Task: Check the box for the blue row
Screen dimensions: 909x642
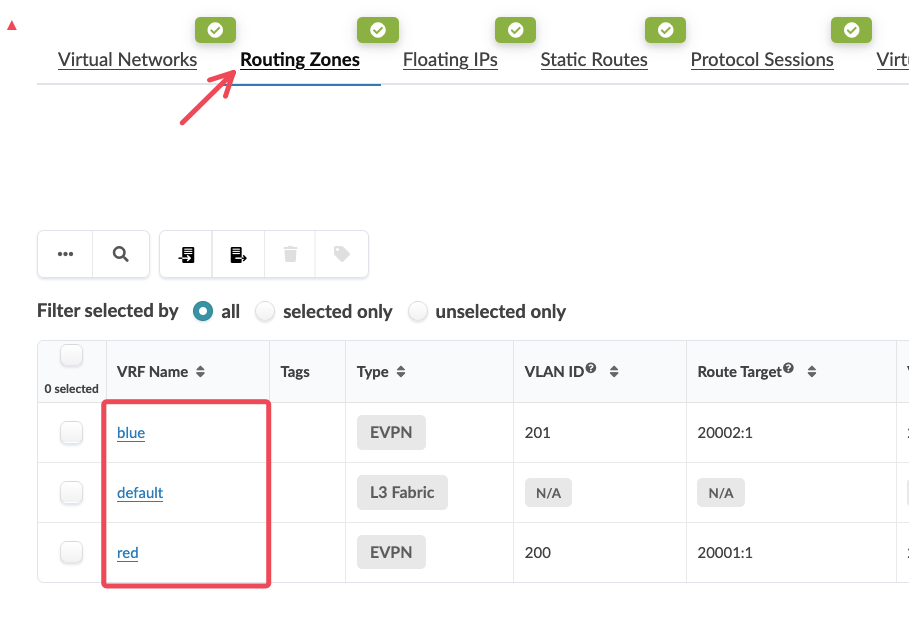Action: click(71, 433)
